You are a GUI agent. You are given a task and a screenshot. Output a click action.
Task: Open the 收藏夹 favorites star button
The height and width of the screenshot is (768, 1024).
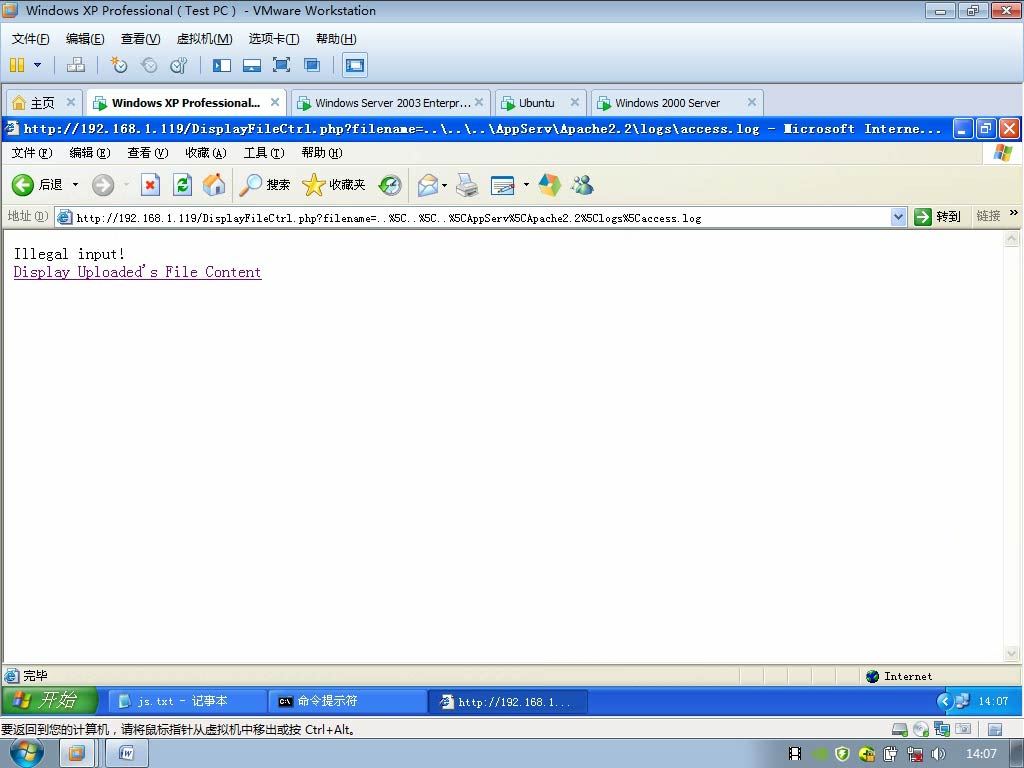(x=334, y=185)
